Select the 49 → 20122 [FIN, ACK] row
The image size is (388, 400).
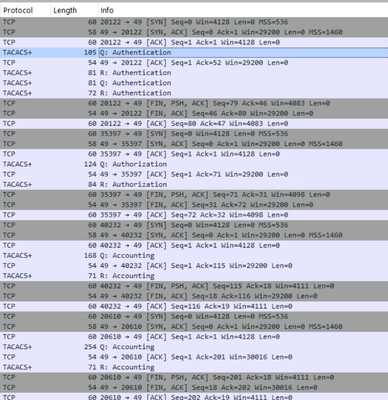point(194,113)
